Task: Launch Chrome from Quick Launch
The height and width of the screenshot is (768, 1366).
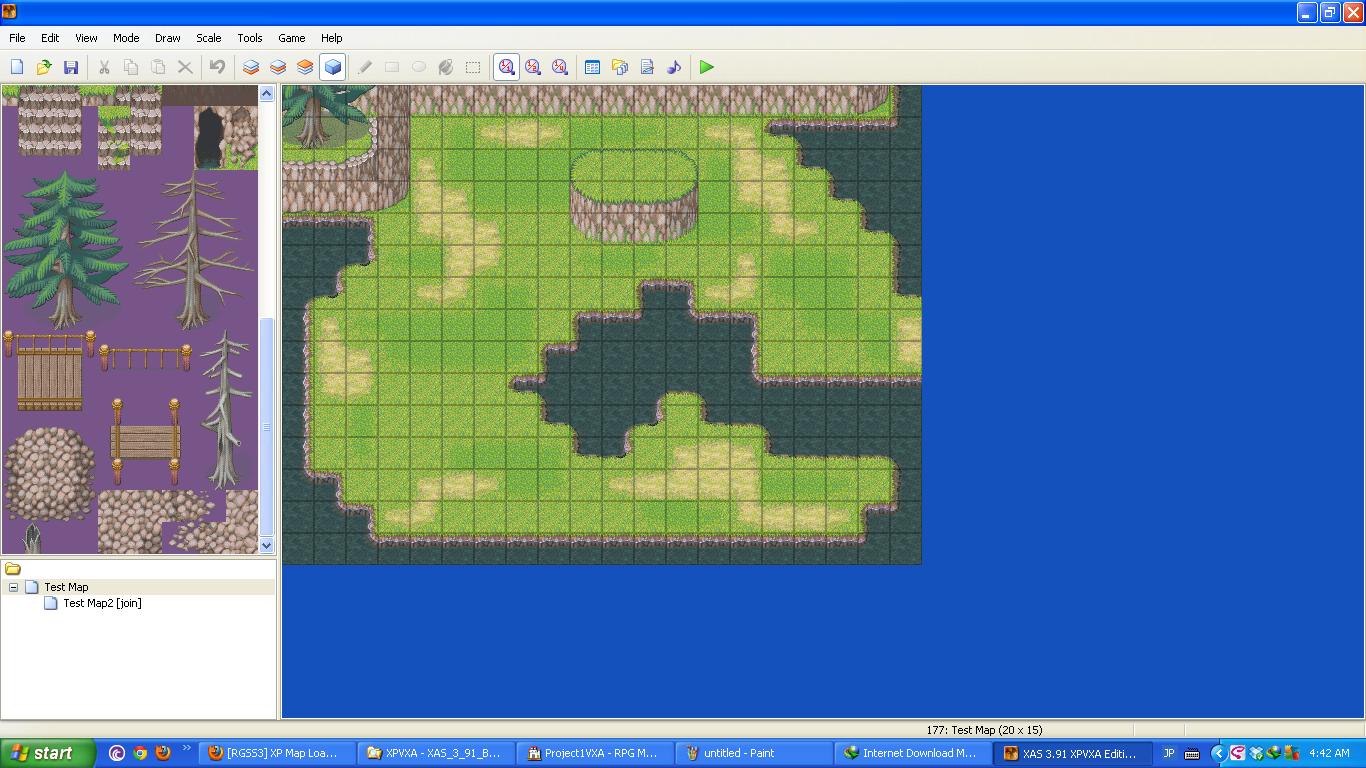Action: pyautogui.click(x=140, y=753)
